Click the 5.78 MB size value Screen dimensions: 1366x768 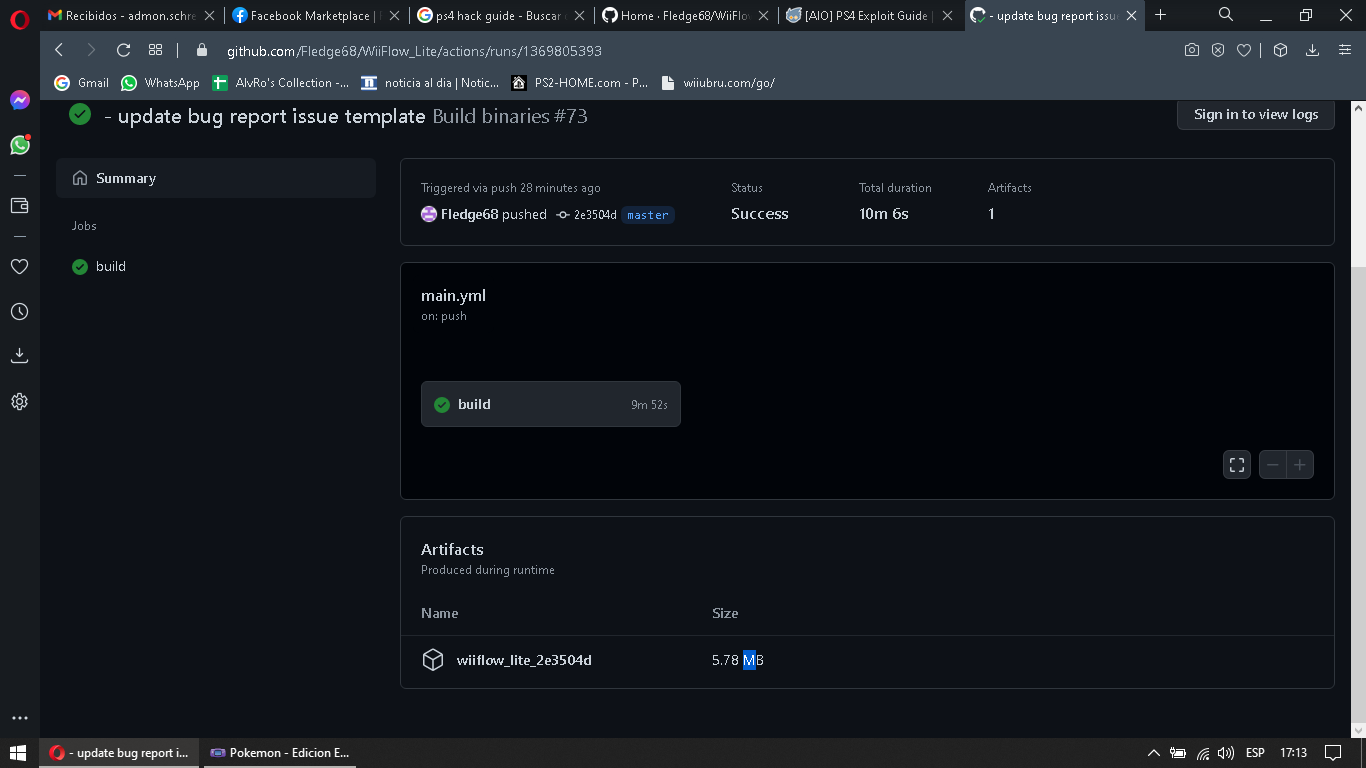coord(738,660)
